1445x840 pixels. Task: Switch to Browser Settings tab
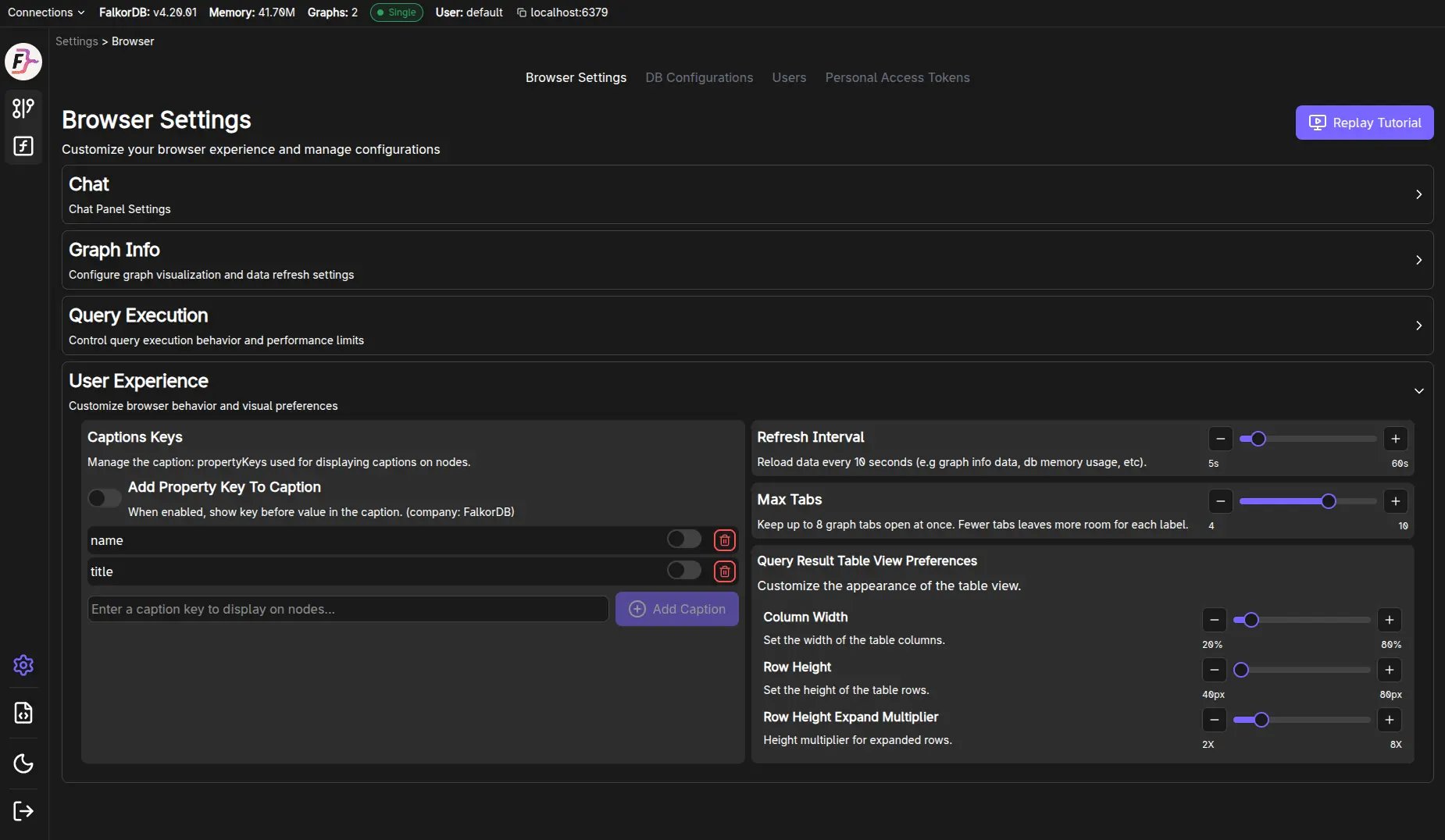[x=576, y=77]
